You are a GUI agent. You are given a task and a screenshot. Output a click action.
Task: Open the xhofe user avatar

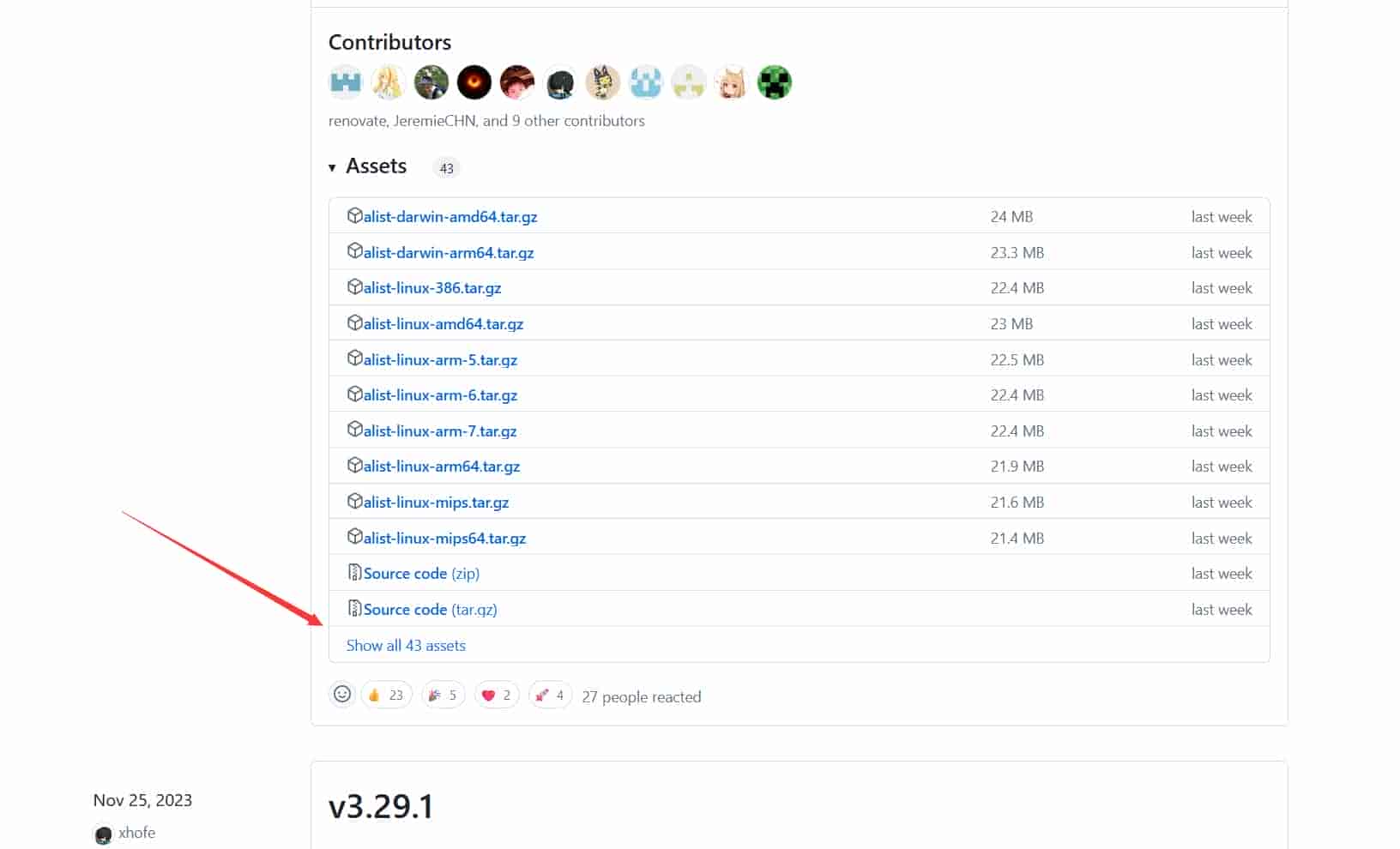(103, 834)
